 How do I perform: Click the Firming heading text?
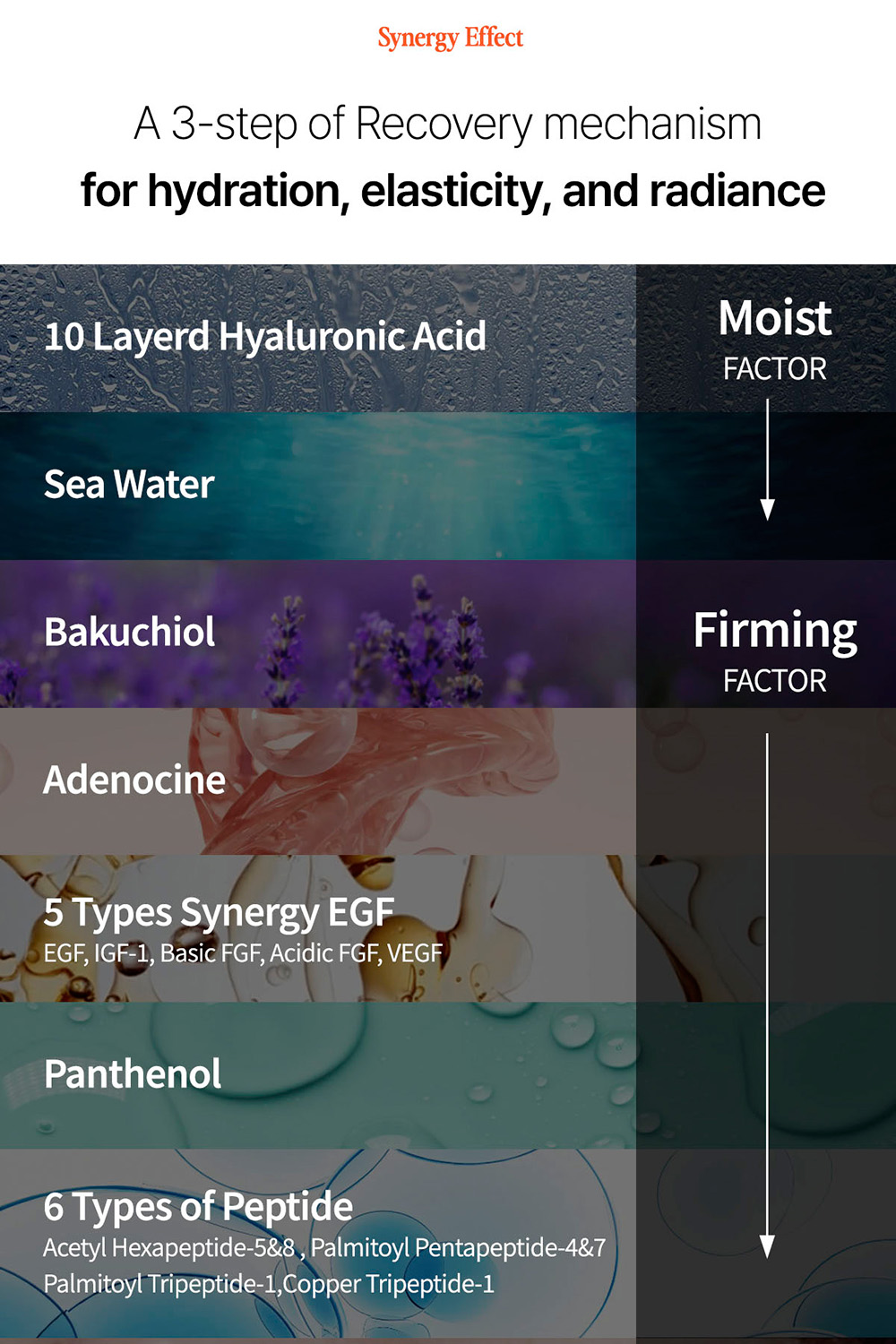775,631
